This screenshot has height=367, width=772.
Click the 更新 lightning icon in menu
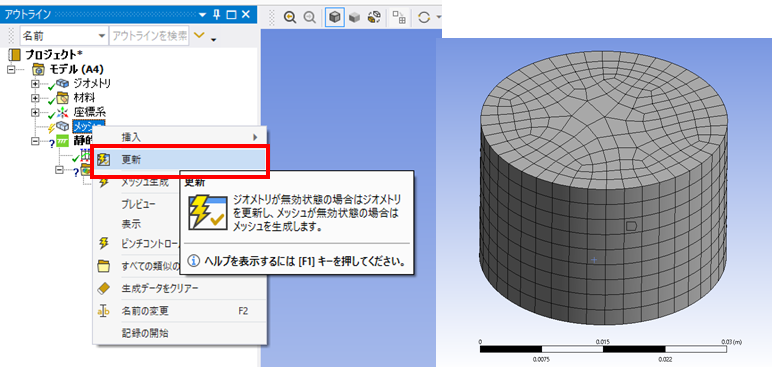pyautogui.click(x=104, y=159)
